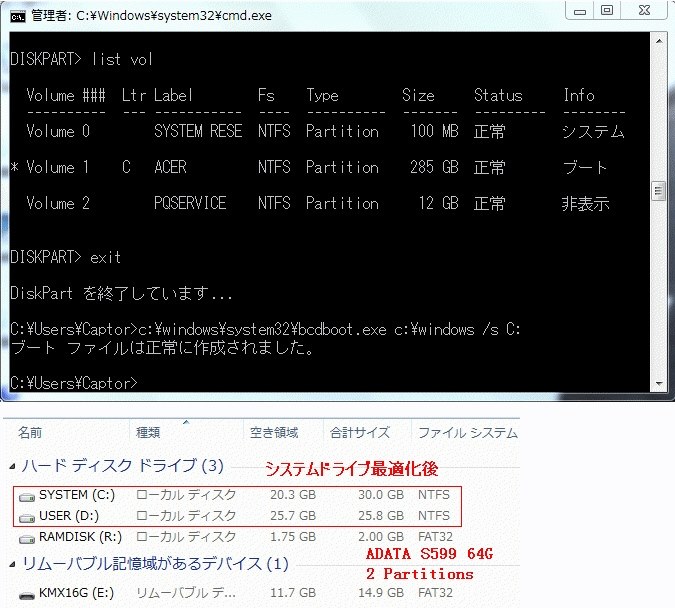675x608 pixels.
Task: Select the USER (D:) drive icon
Action: 27,518
